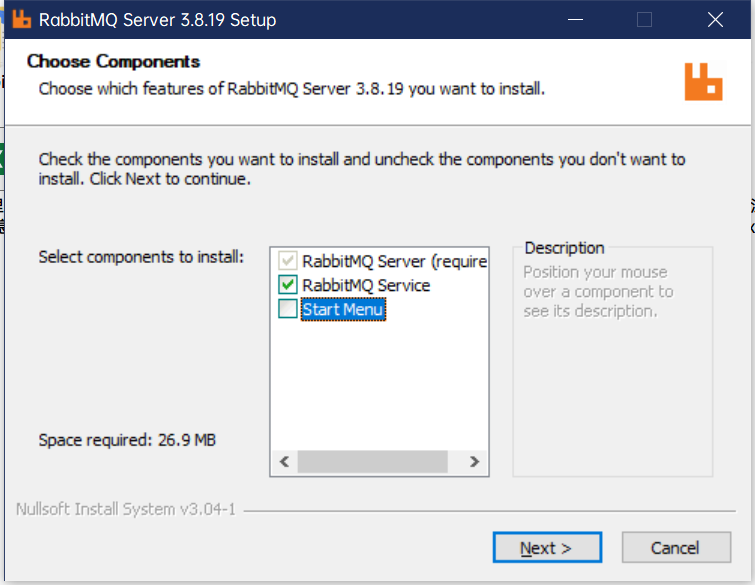Cancel the RabbitMQ setup
The image size is (755, 585).
point(675,548)
